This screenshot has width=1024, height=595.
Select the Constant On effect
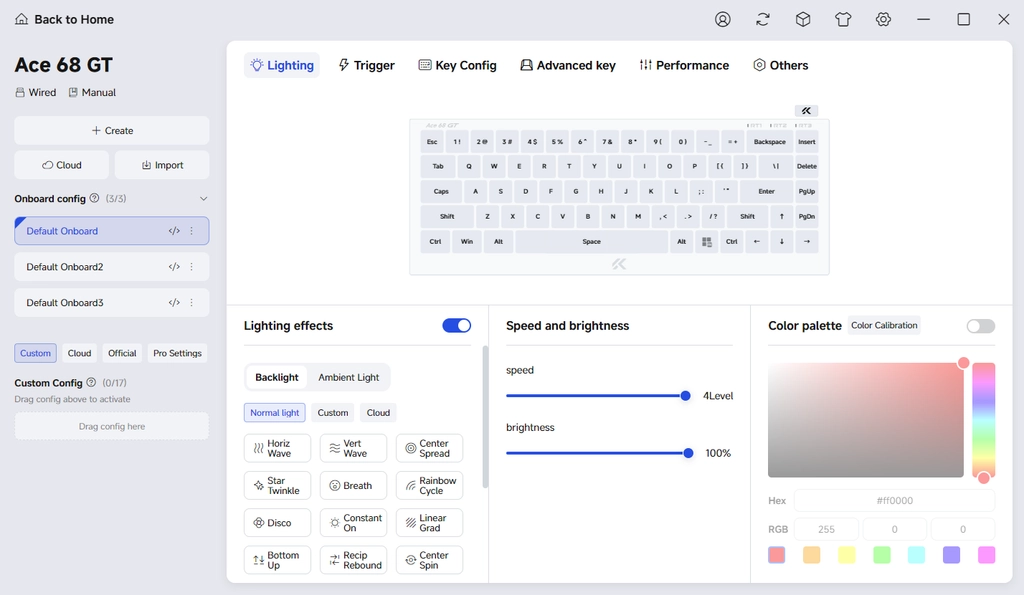(353, 523)
